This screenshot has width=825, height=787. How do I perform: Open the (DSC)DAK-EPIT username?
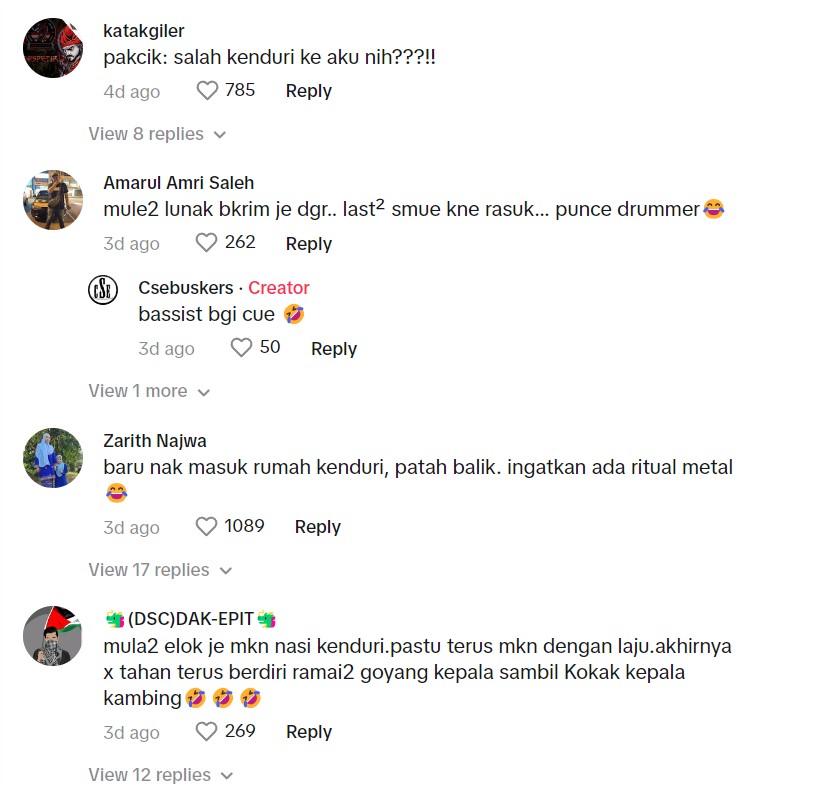point(190,619)
